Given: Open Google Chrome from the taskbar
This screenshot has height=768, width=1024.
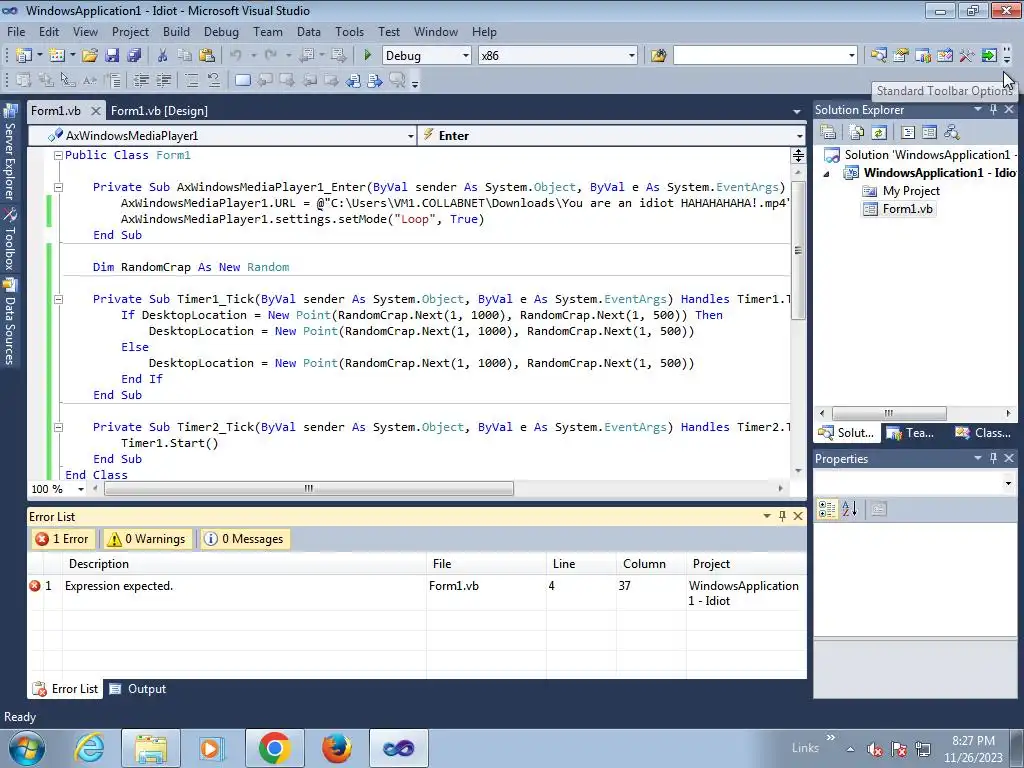Looking at the screenshot, I should click(274, 748).
